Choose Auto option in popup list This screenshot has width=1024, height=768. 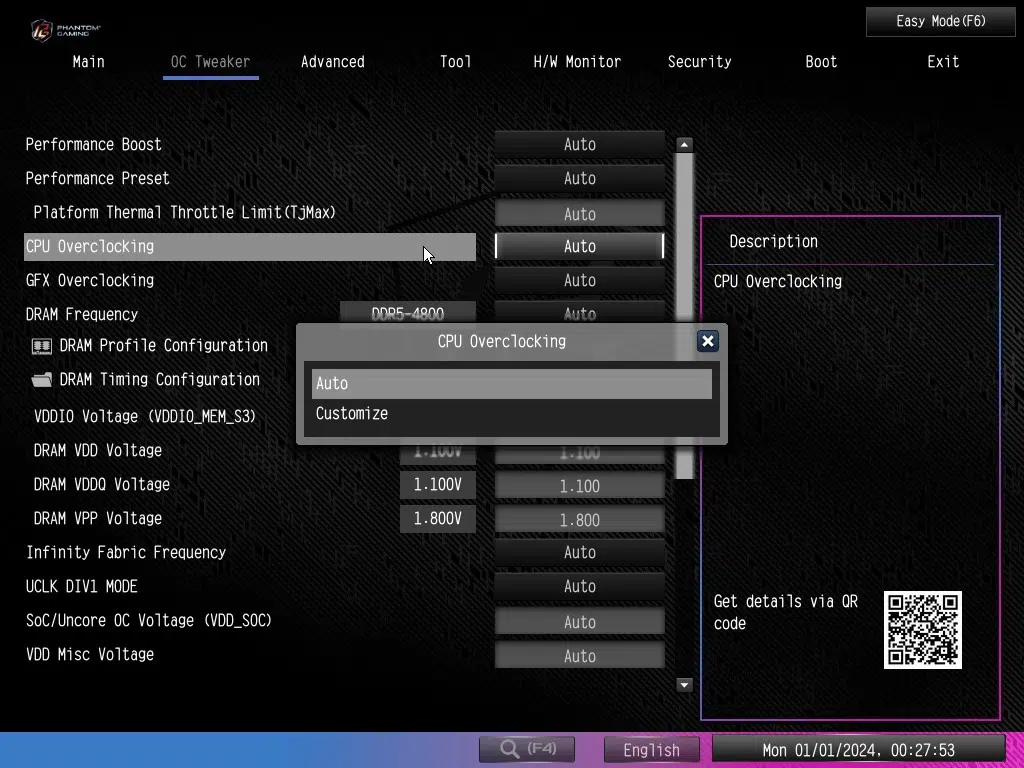511,384
